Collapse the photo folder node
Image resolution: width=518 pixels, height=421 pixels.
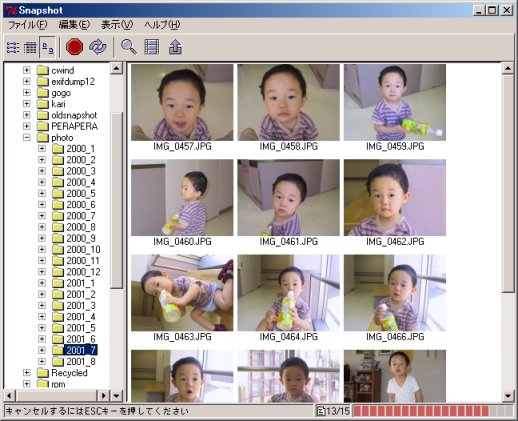click(x=27, y=137)
